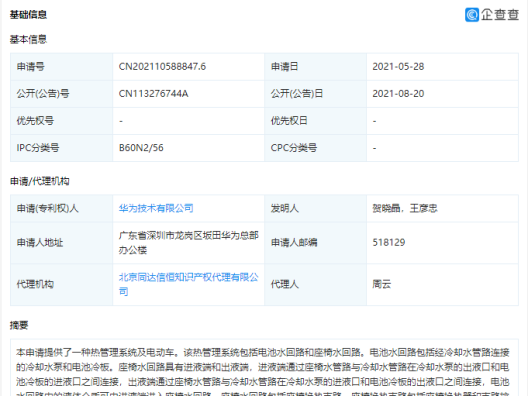Click the CPC分类号 label cell

click(316, 148)
